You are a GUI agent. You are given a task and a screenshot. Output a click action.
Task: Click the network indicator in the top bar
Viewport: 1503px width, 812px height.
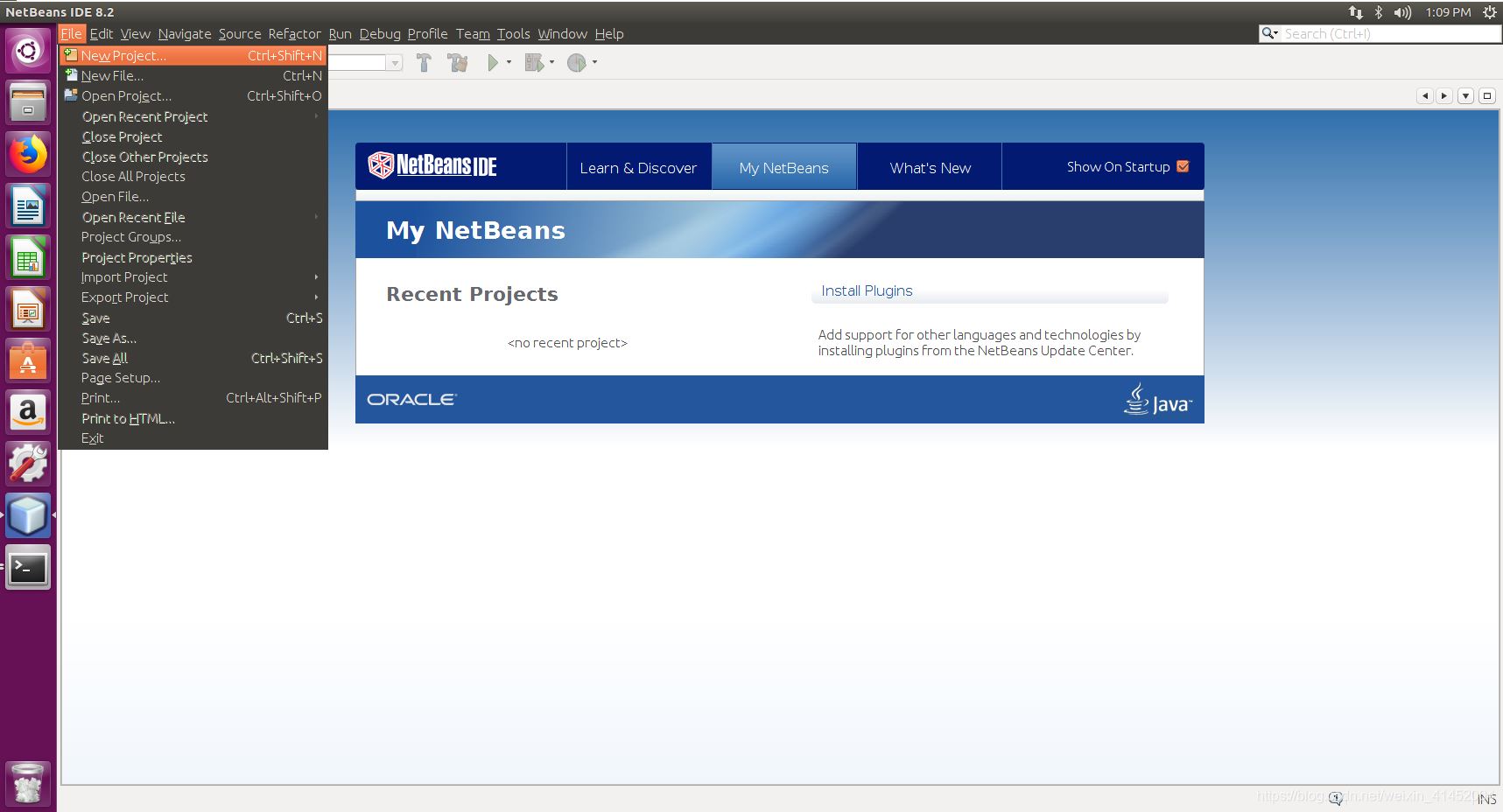point(1355,12)
